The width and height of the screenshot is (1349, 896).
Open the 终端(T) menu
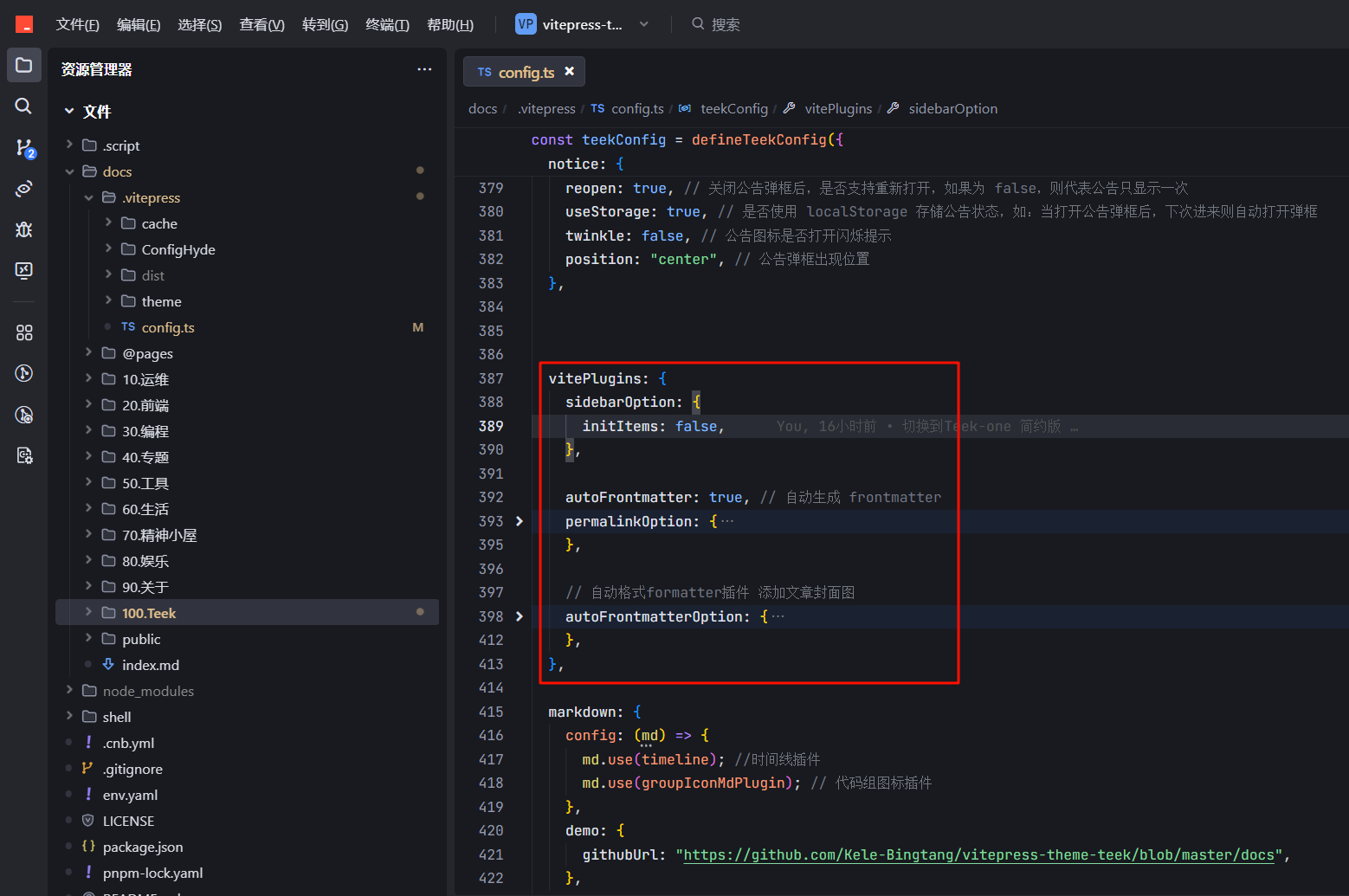coord(387,24)
